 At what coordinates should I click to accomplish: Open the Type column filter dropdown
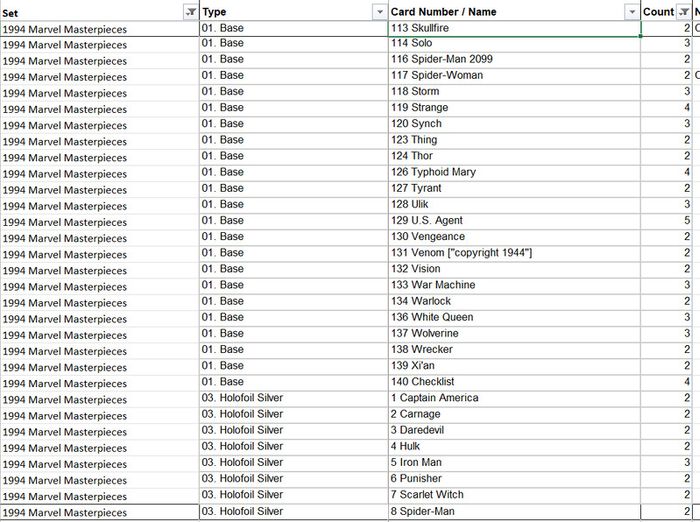click(x=379, y=12)
